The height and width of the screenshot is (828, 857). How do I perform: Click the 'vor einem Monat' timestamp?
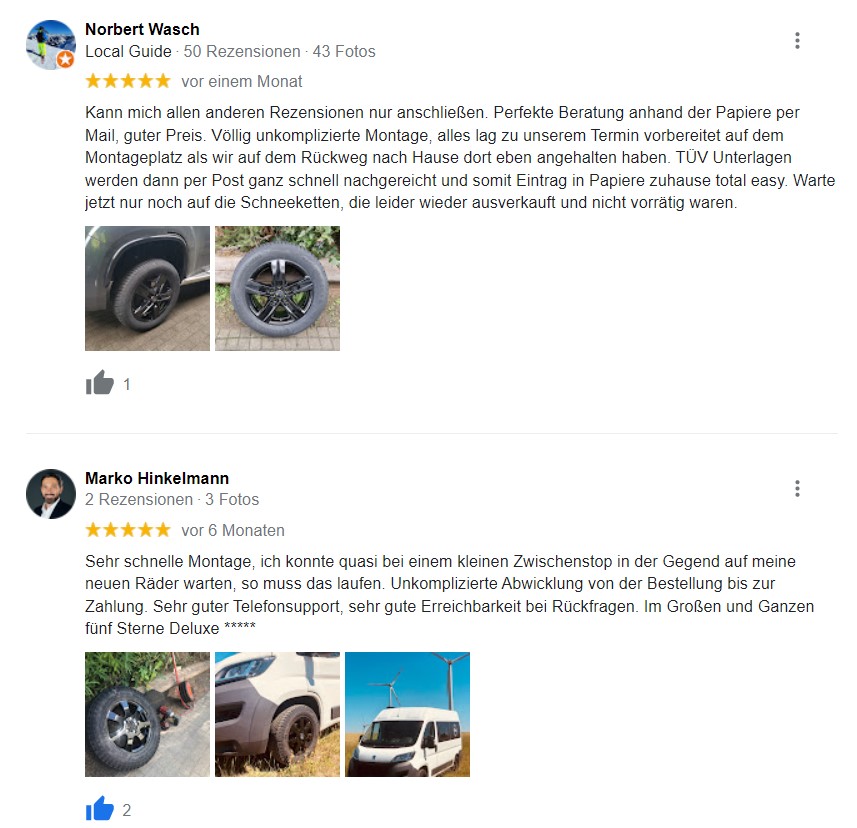(x=242, y=81)
